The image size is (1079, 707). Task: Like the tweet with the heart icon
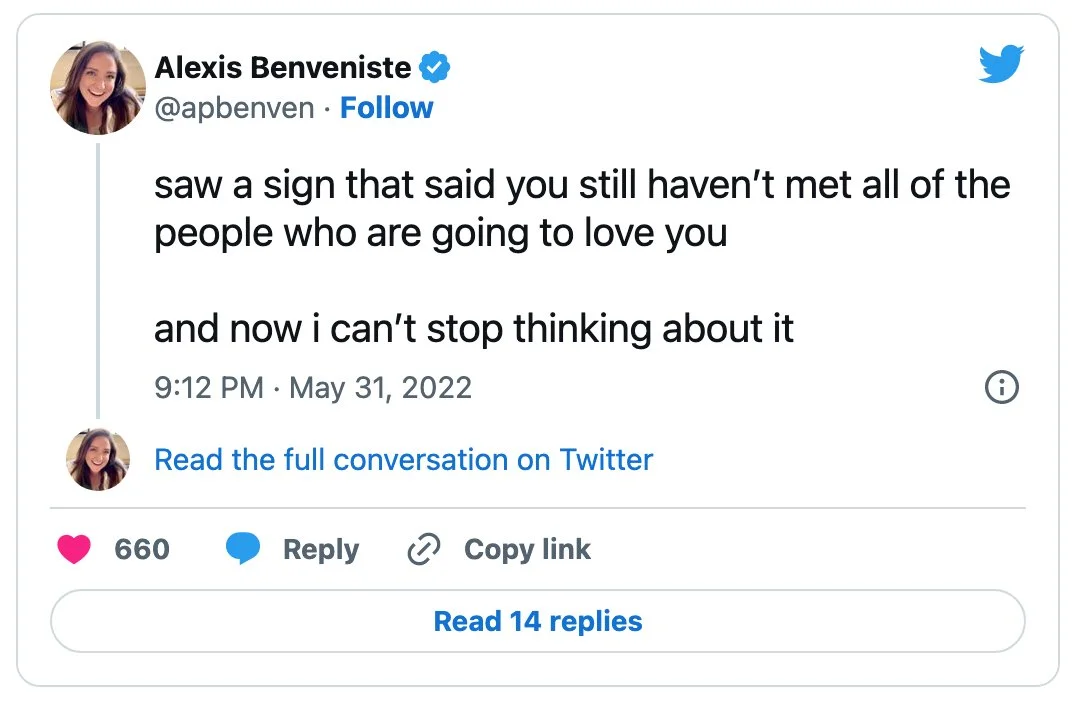point(74,549)
